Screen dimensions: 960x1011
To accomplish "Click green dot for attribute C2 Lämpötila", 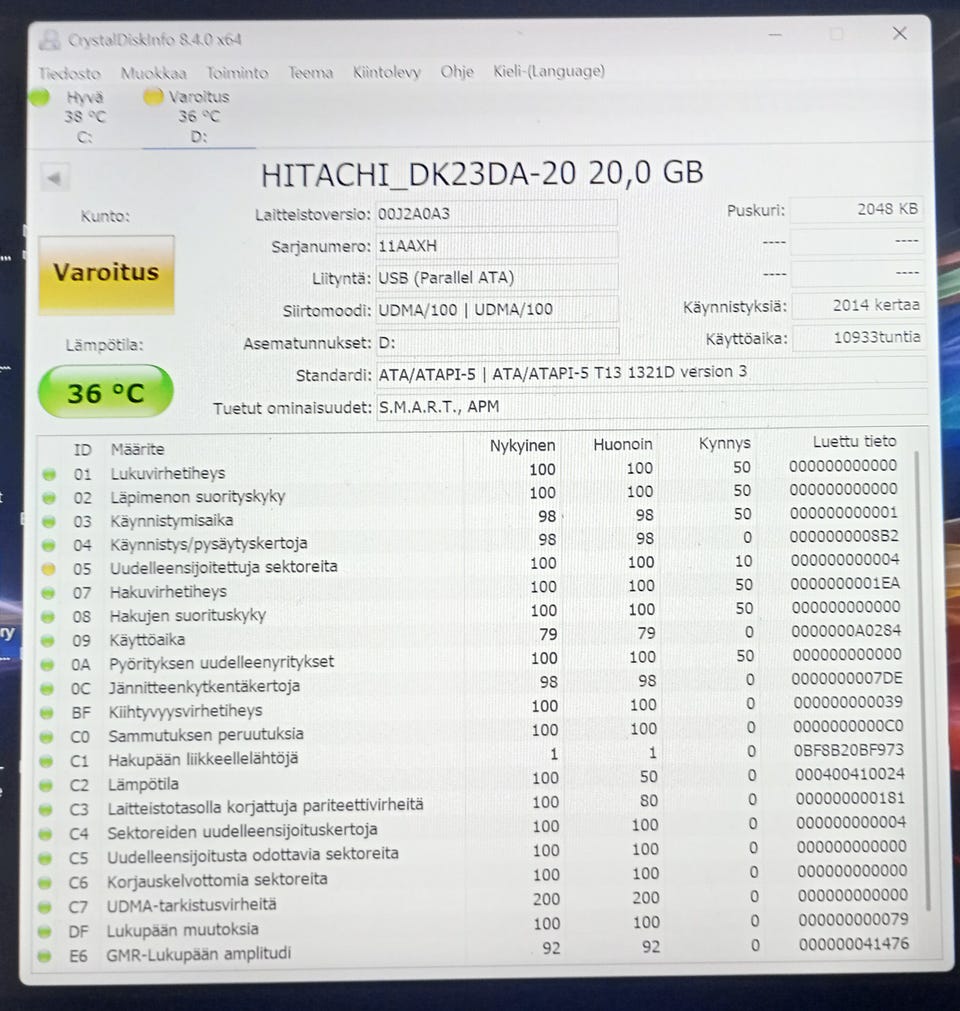I will [x=46, y=785].
